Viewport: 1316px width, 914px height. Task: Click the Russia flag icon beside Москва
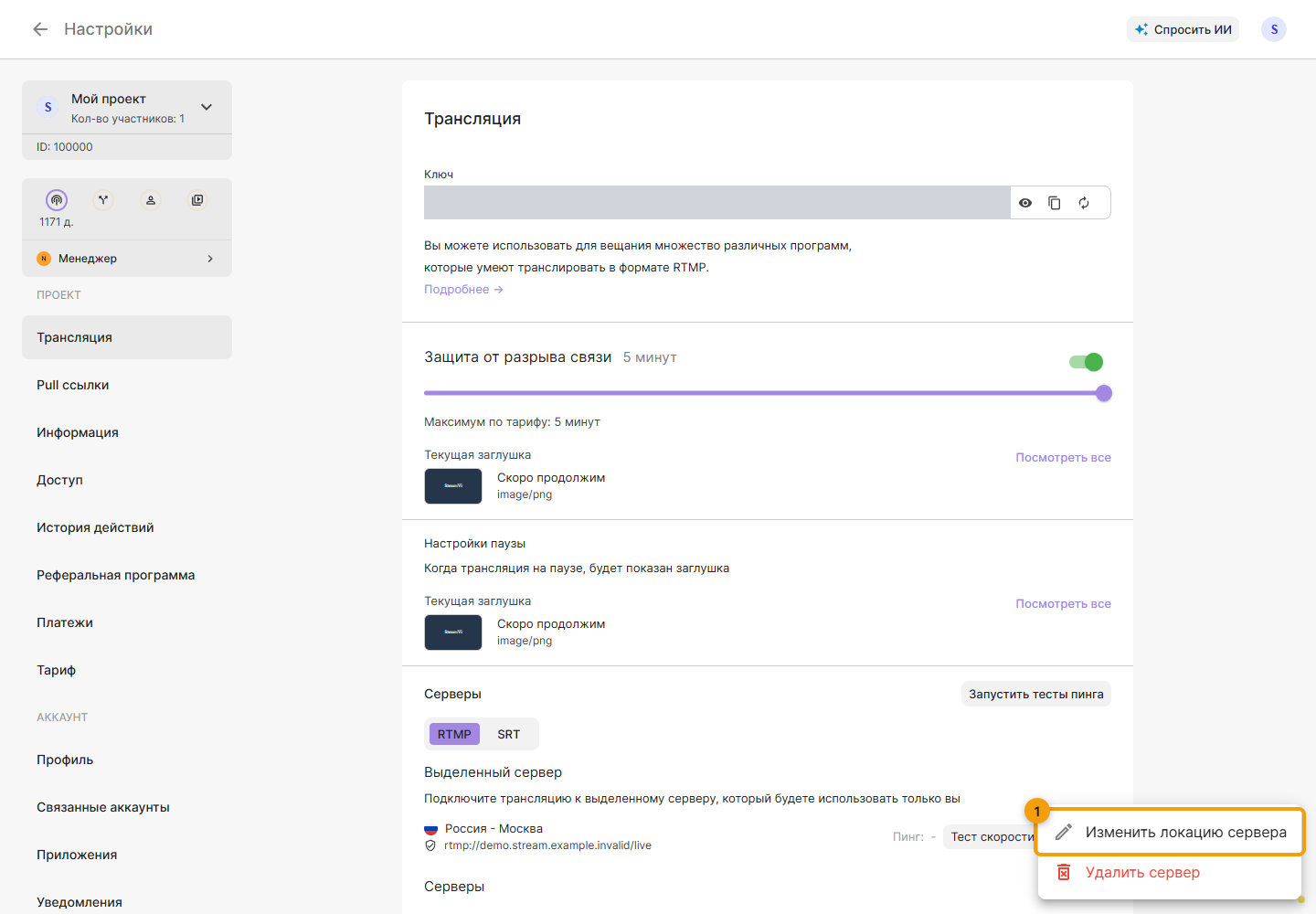(430, 829)
